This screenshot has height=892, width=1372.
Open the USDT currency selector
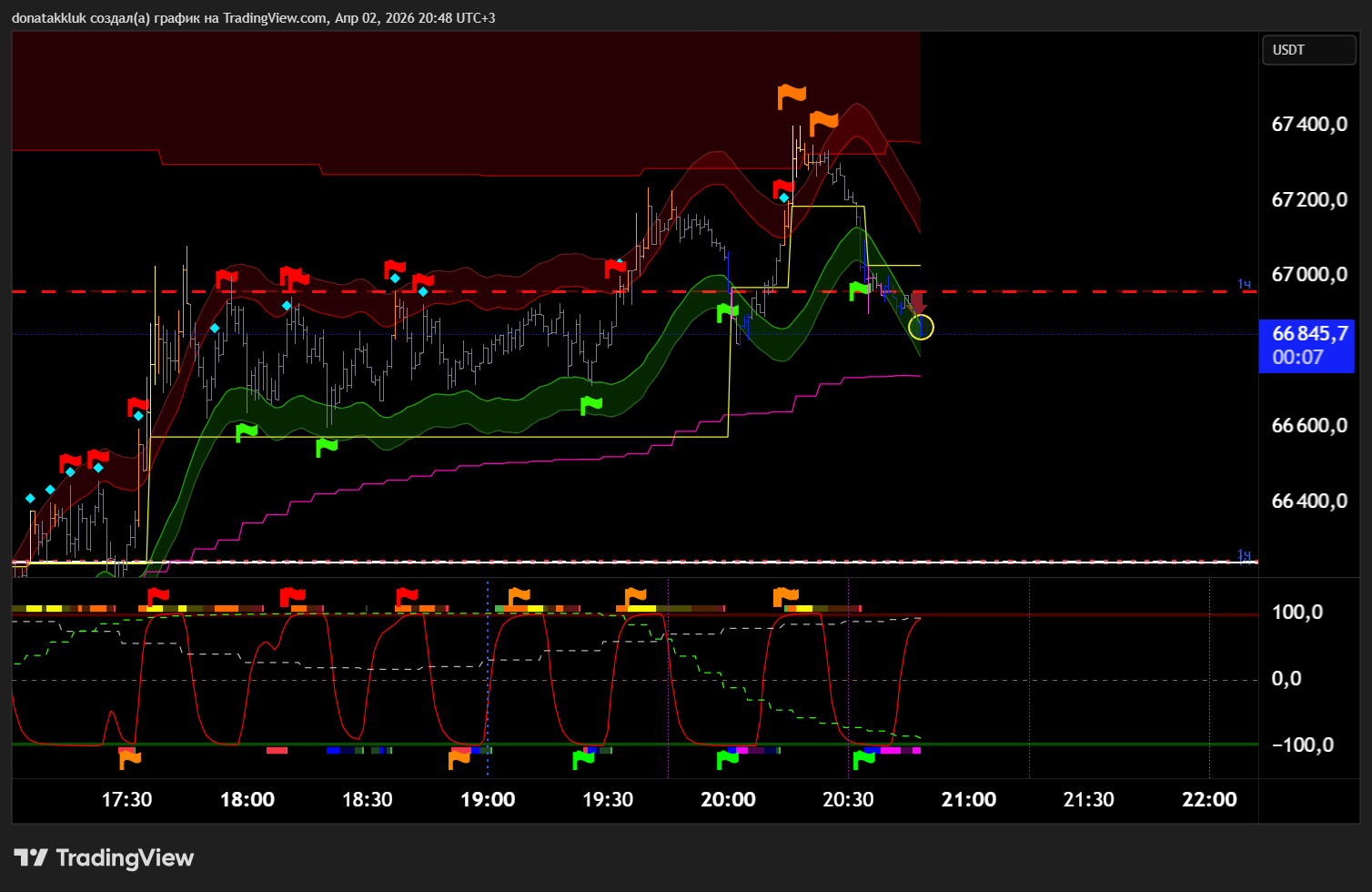(1308, 50)
